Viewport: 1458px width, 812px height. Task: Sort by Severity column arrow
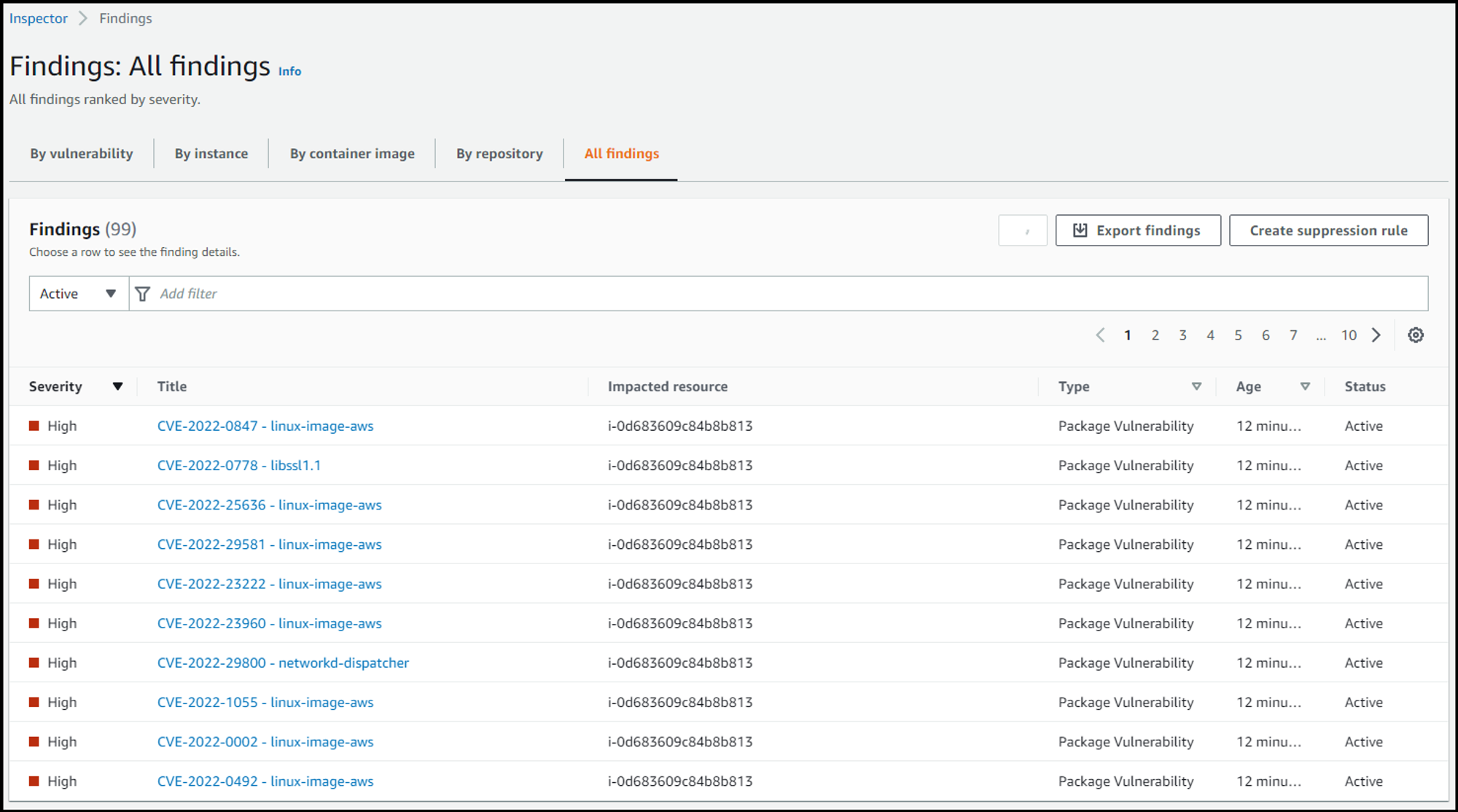(x=117, y=386)
